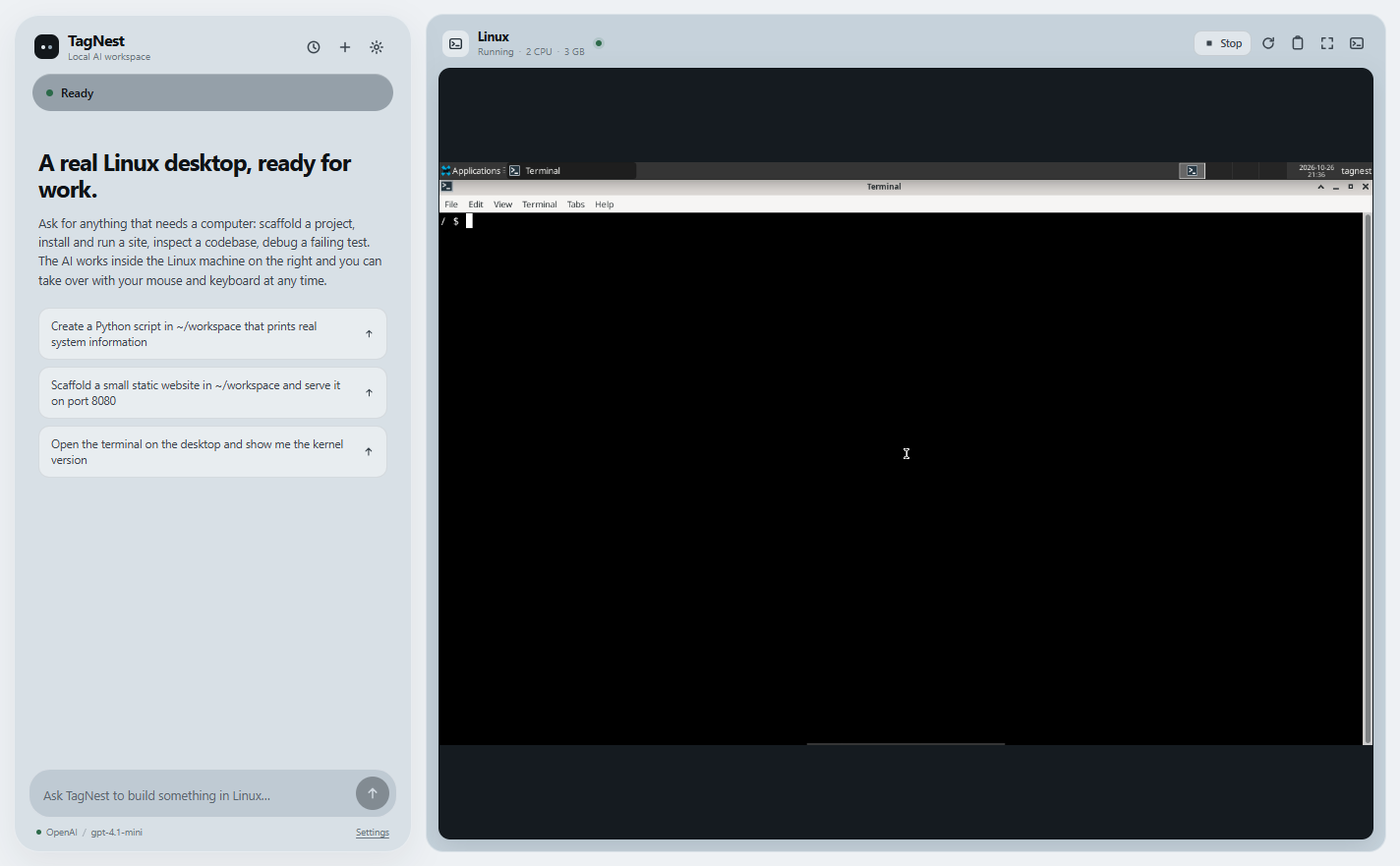
Task: Open the chat history clock icon
Action: (314, 47)
